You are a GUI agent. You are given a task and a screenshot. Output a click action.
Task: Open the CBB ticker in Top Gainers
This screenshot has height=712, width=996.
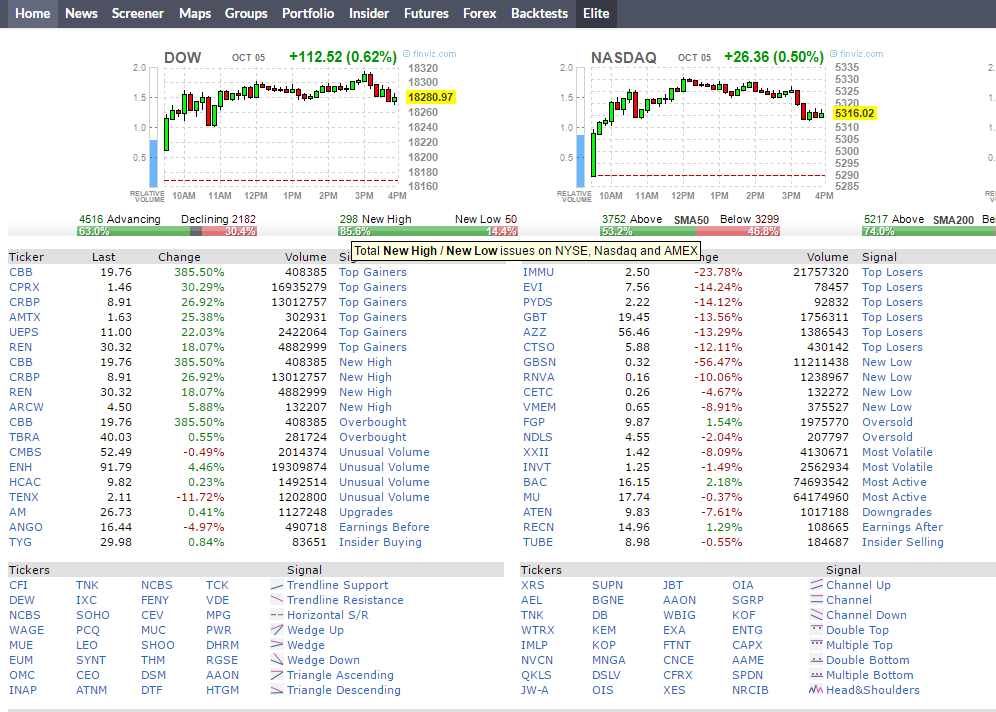tap(20, 272)
